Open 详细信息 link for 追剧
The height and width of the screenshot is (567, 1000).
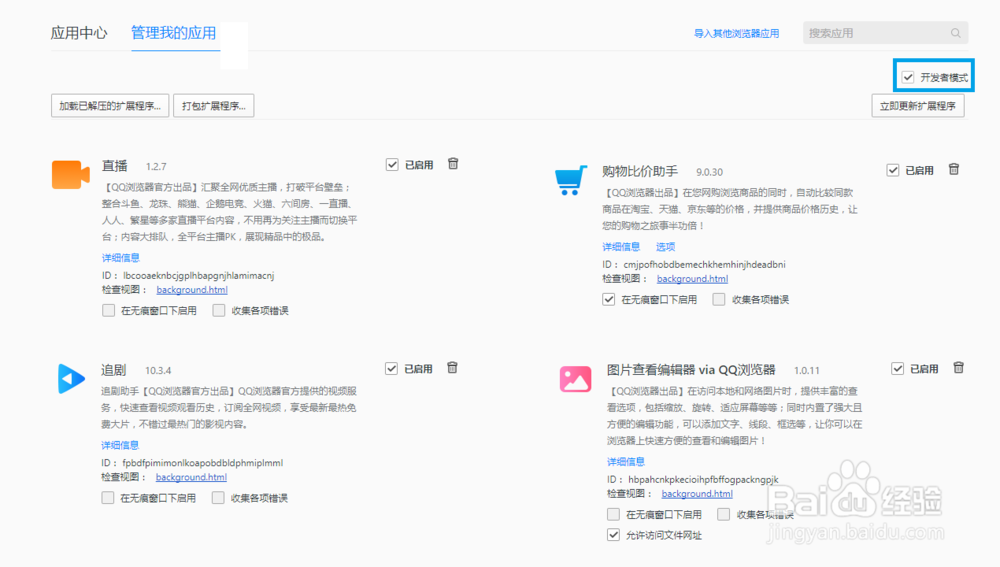[120, 445]
